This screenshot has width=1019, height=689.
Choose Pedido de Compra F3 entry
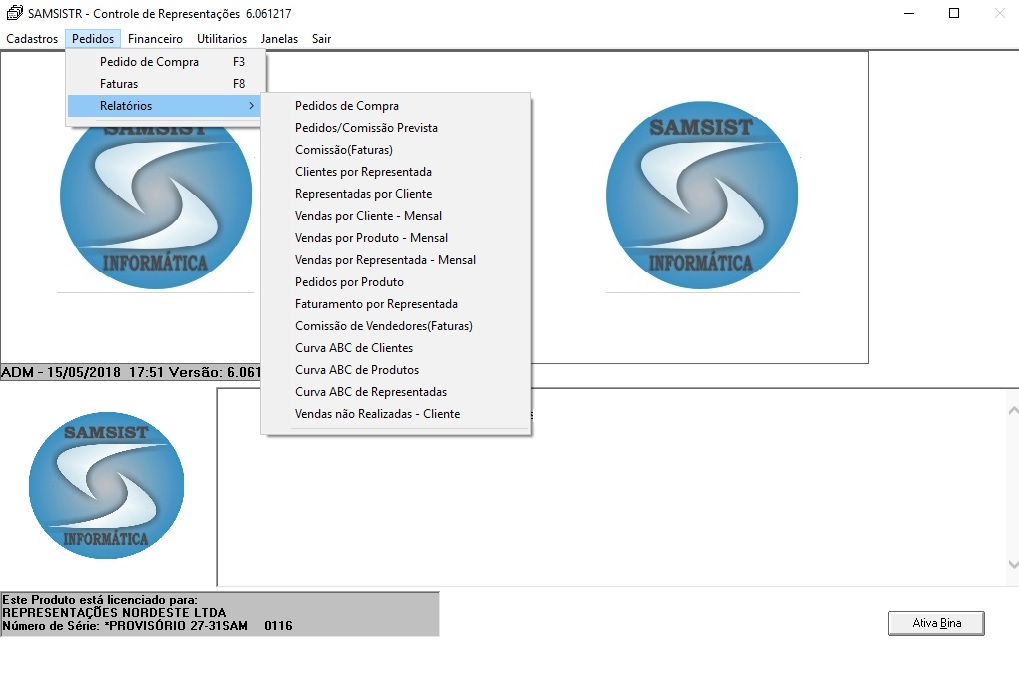tap(166, 62)
